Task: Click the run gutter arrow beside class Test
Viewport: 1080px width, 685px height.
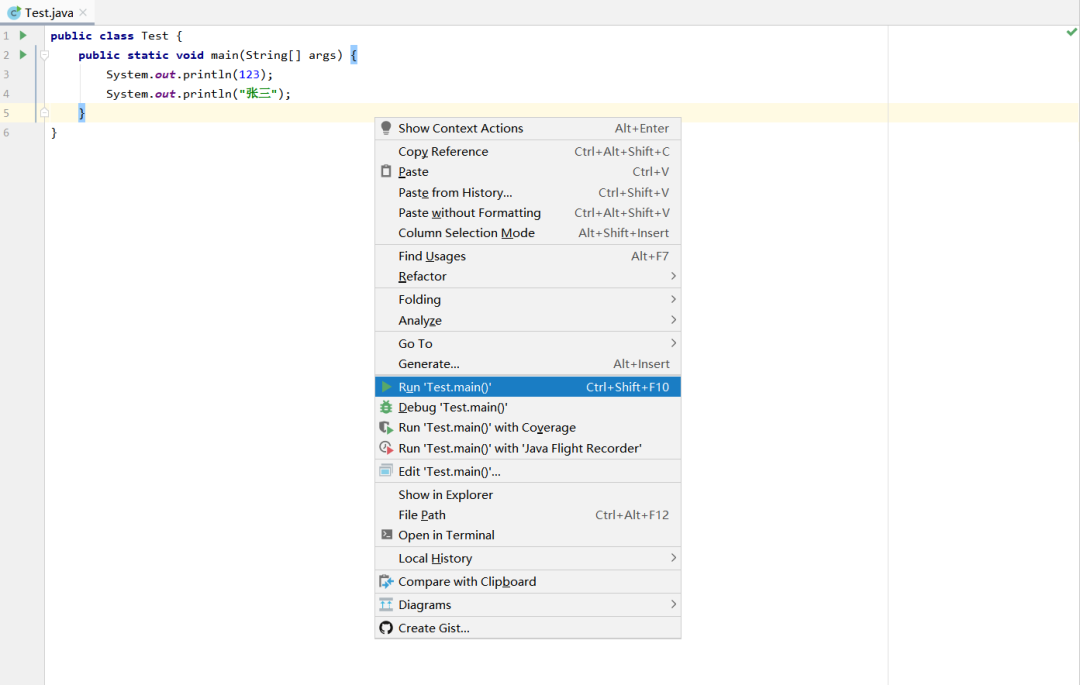Action: coord(23,35)
